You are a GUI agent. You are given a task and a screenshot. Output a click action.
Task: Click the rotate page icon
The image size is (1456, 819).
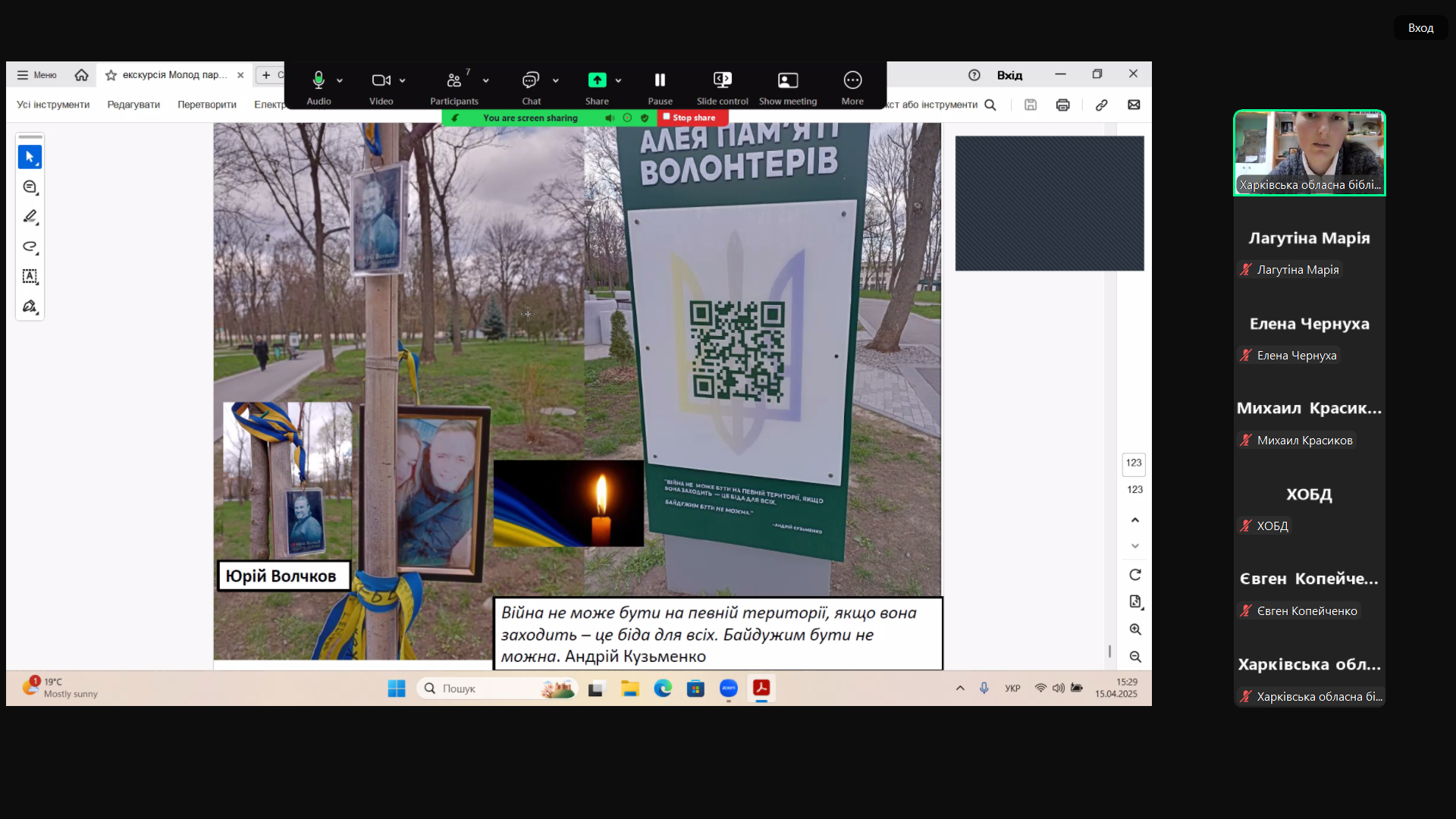[1135, 575]
